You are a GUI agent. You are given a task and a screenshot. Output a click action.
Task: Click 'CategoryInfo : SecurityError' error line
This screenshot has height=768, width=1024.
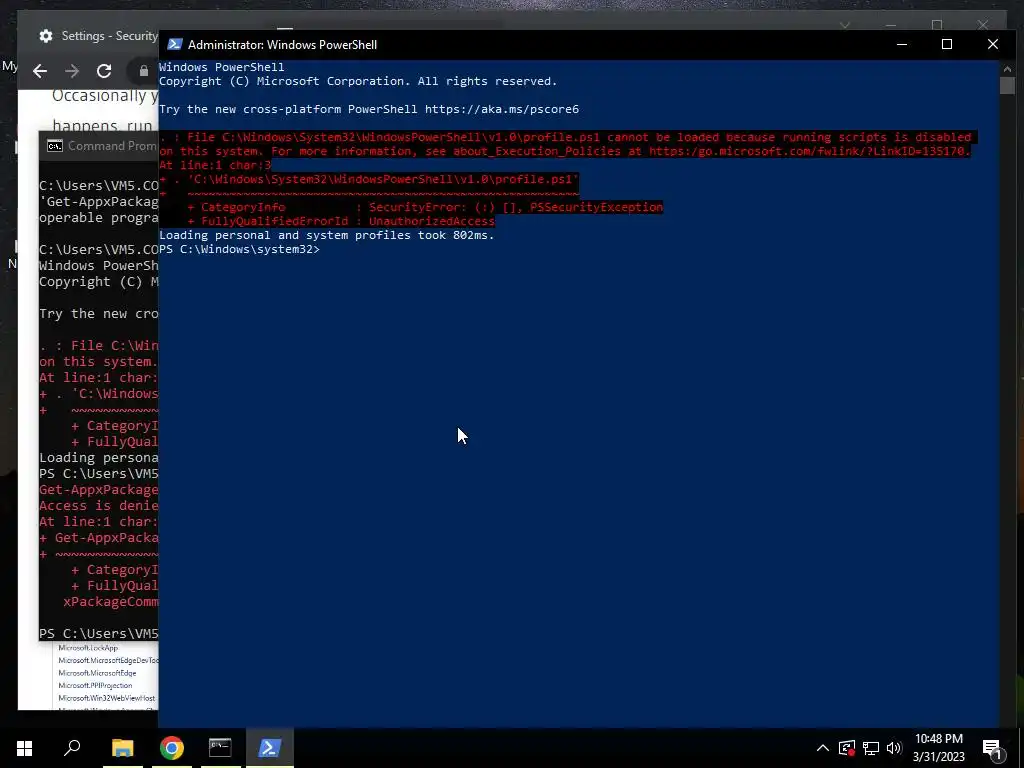[x=425, y=207]
